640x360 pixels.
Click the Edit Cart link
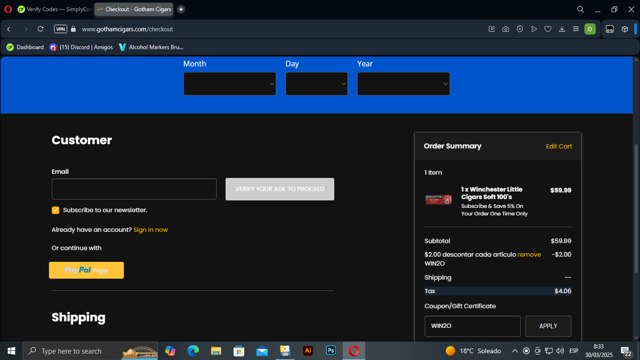point(559,146)
